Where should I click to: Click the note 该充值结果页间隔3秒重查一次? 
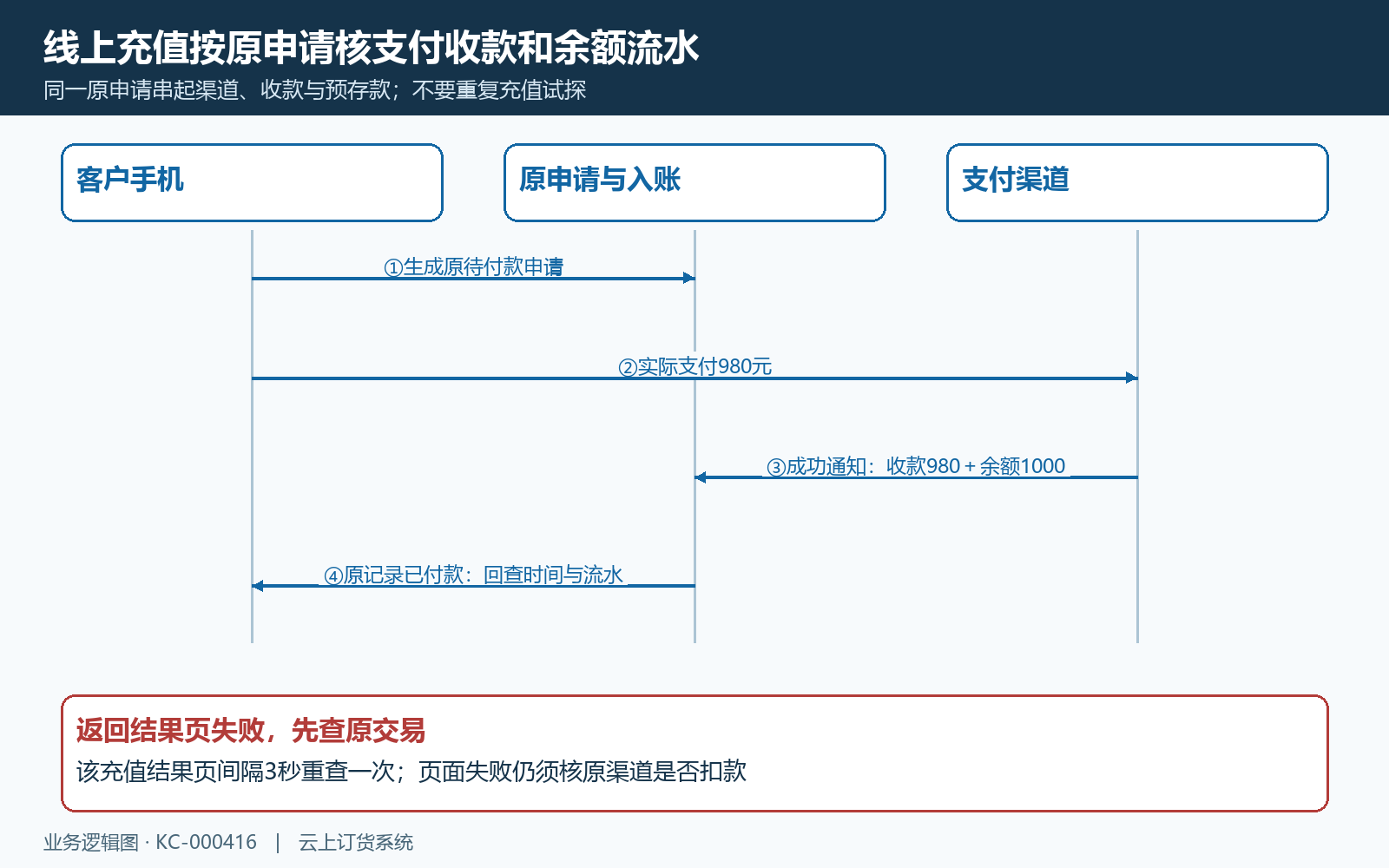tap(235, 771)
